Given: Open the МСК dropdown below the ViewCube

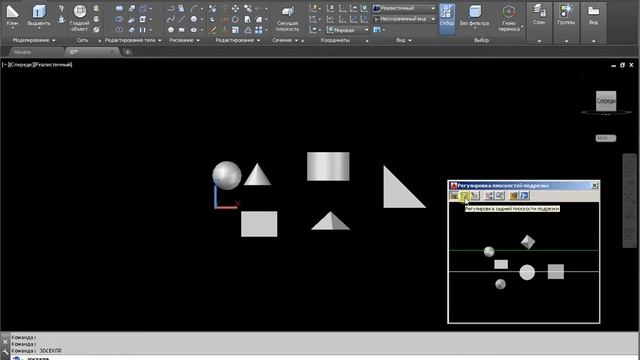Looking at the screenshot, I should [x=606, y=138].
